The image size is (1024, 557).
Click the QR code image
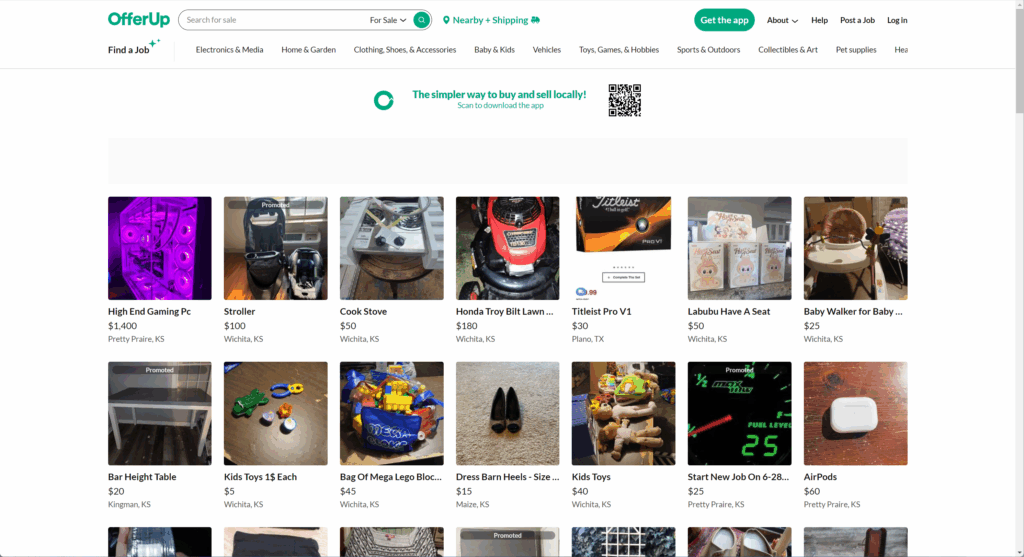click(x=625, y=100)
